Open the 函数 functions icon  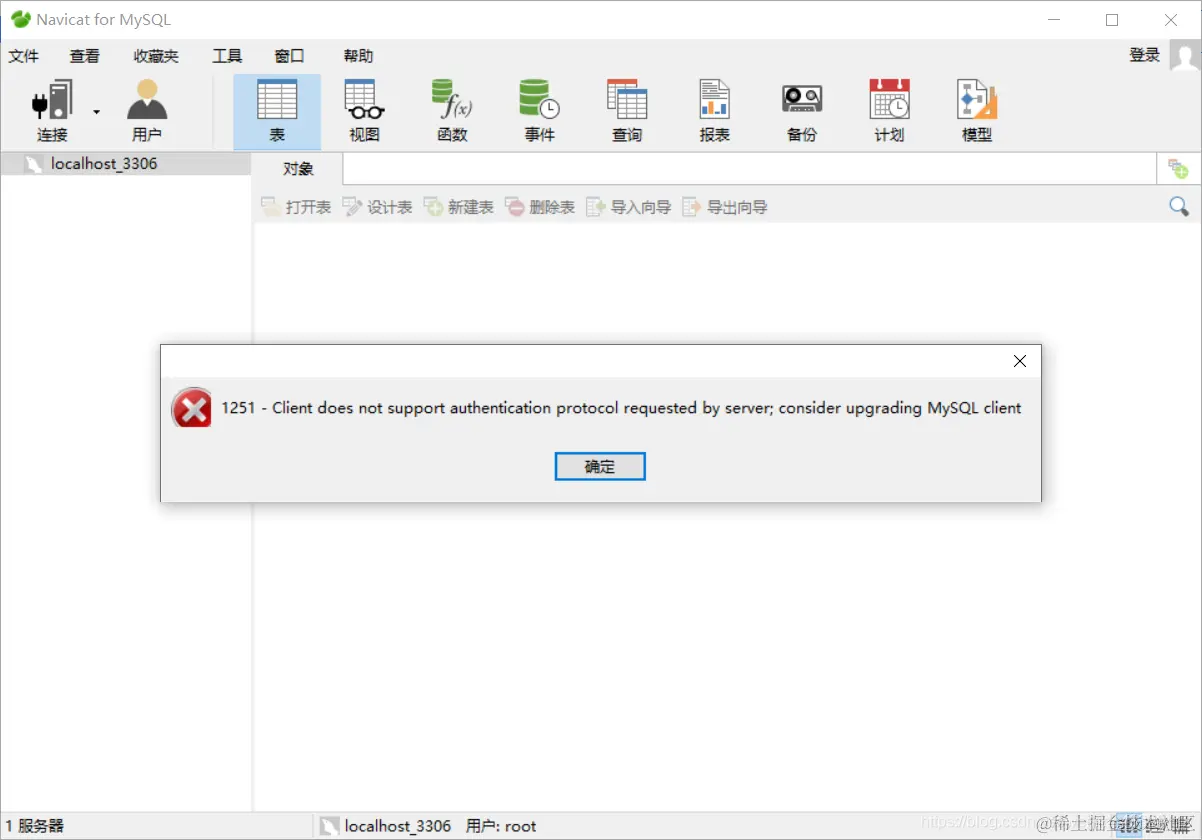[452, 111]
